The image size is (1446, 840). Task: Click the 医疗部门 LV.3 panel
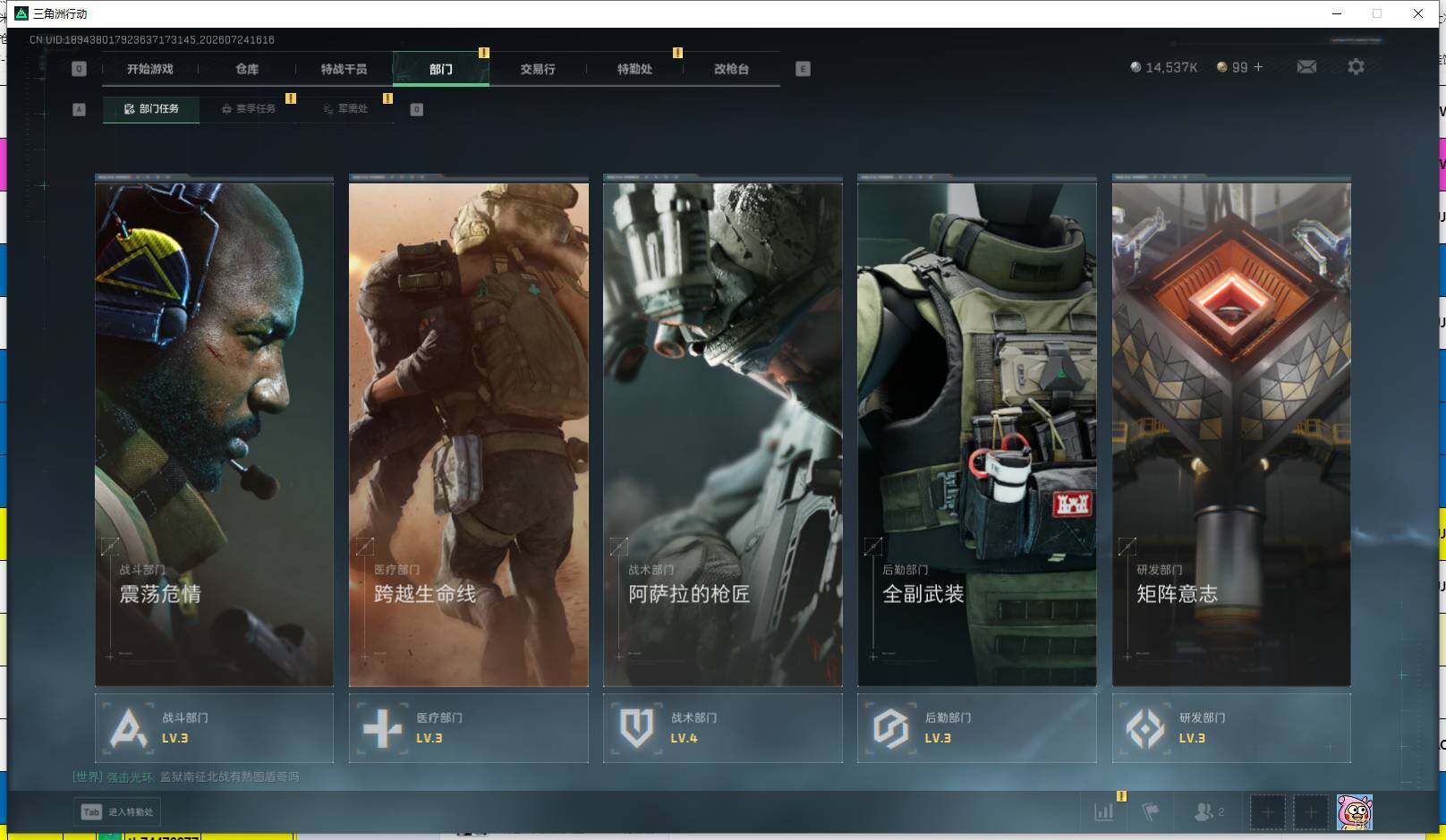(469, 728)
